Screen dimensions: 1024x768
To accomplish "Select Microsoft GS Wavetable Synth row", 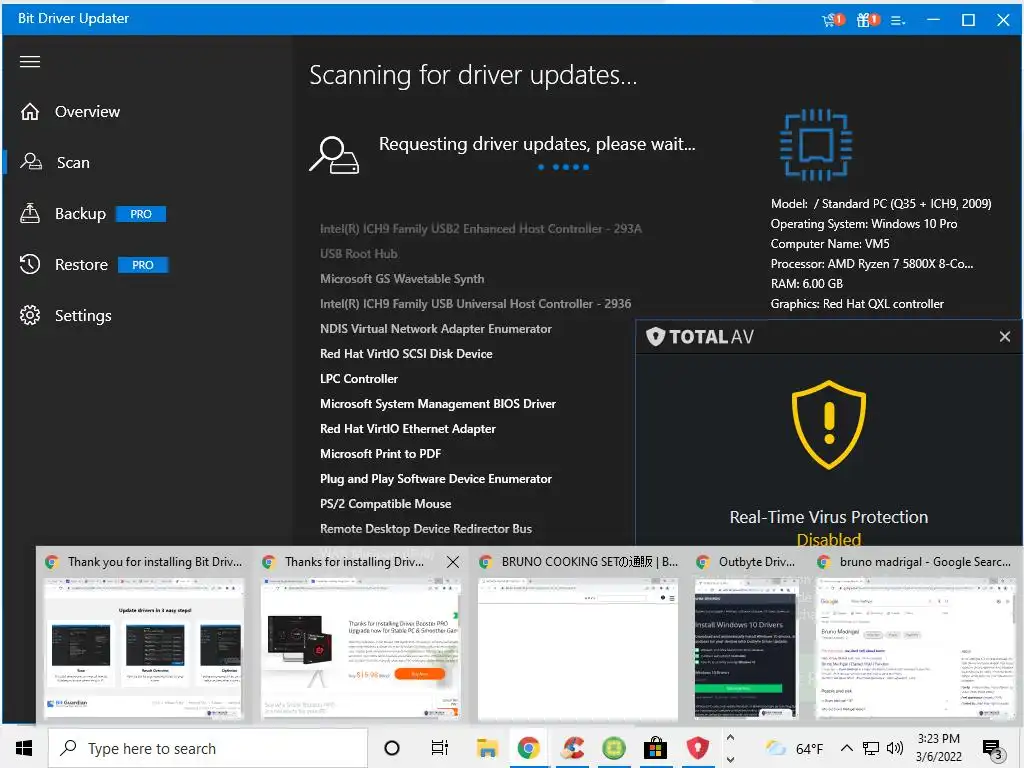I will point(402,279).
